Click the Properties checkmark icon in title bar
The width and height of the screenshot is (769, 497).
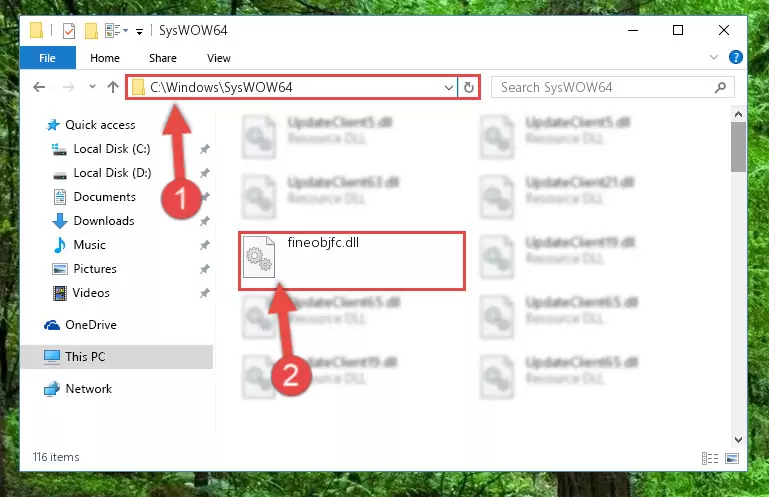tap(69, 31)
